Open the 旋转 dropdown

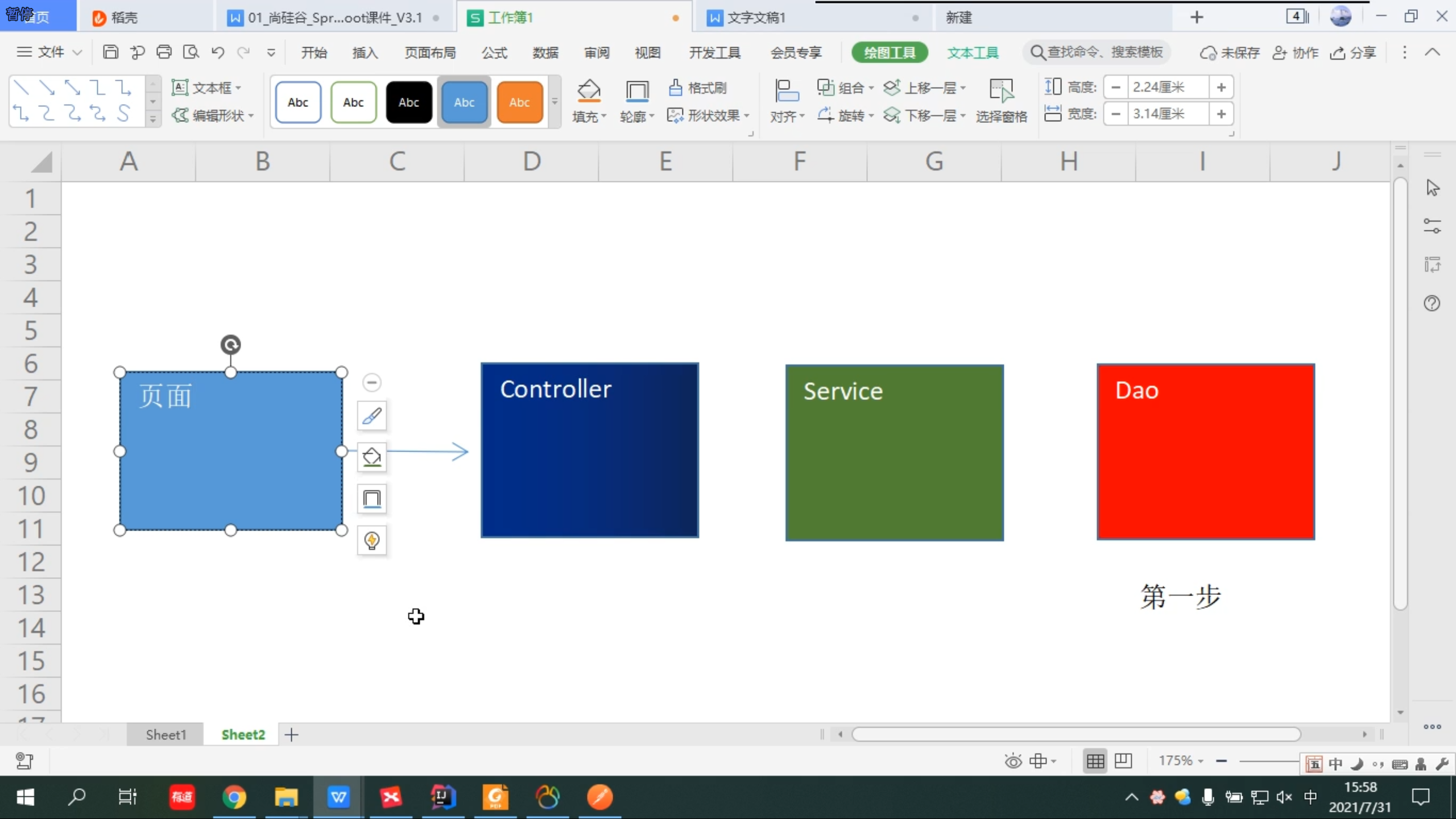coord(846,115)
